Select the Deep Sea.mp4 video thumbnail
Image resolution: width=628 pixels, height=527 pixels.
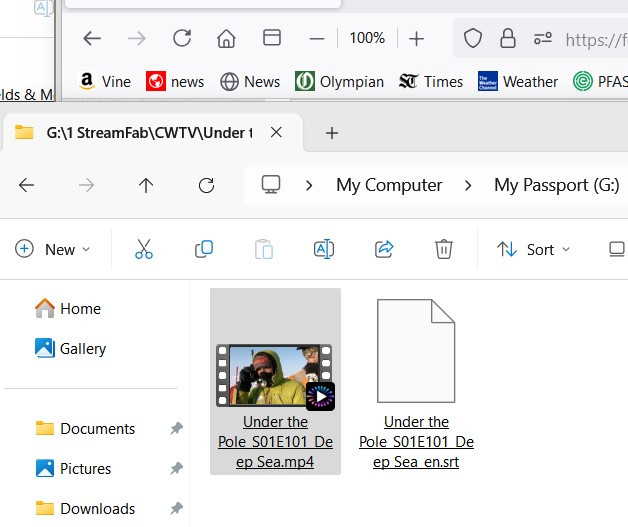(275, 376)
